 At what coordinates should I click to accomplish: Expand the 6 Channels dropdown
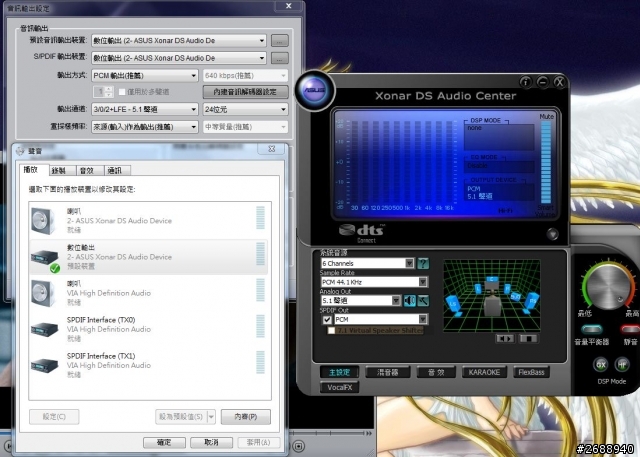409,263
